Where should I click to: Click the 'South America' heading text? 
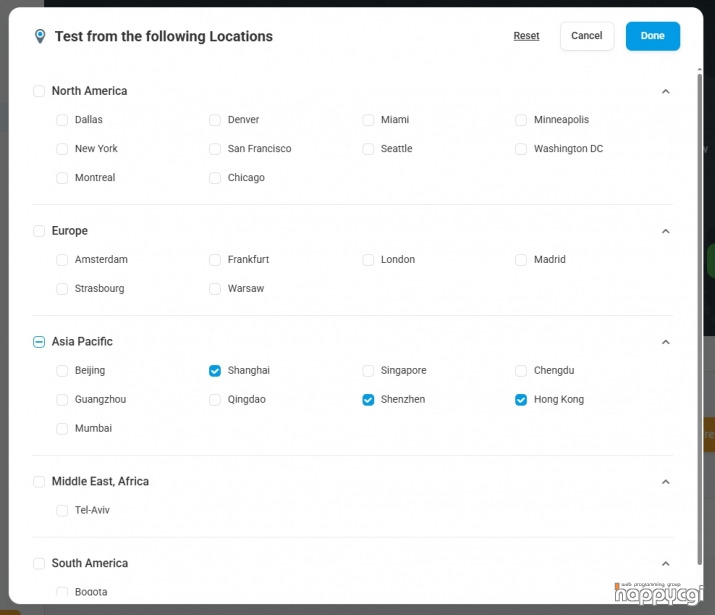(90, 563)
